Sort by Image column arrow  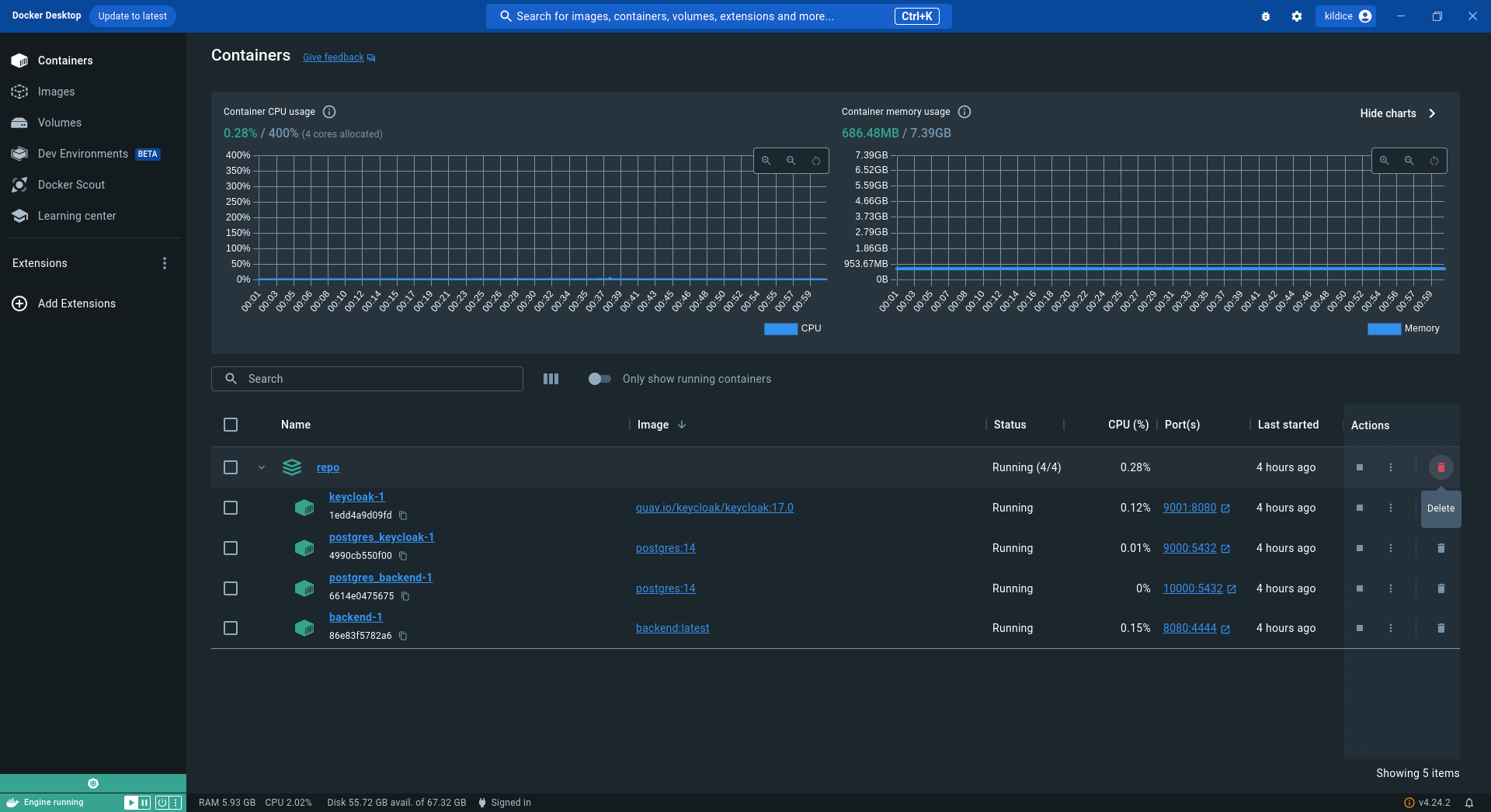pyautogui.click(x=682, y=425)
